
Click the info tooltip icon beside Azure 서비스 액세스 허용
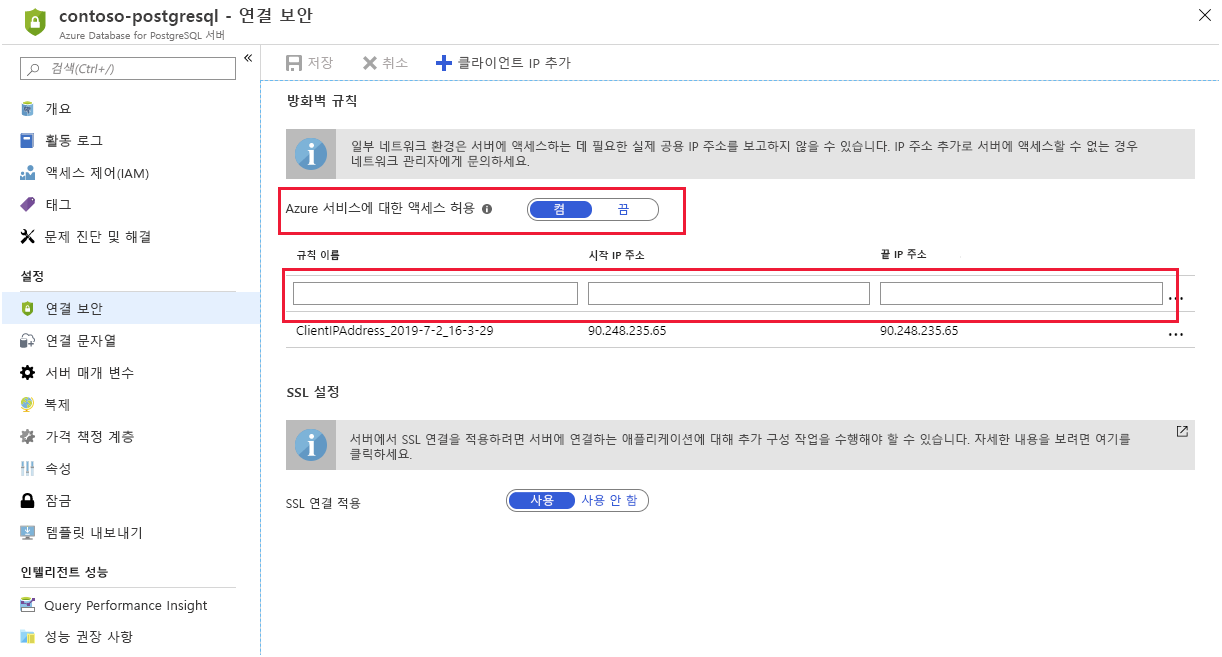pyautogui.click(x=487, y=209)
